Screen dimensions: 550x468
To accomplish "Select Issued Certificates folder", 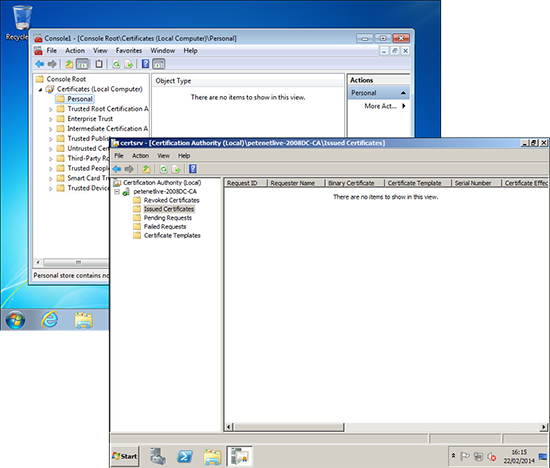I will point(169,209).
